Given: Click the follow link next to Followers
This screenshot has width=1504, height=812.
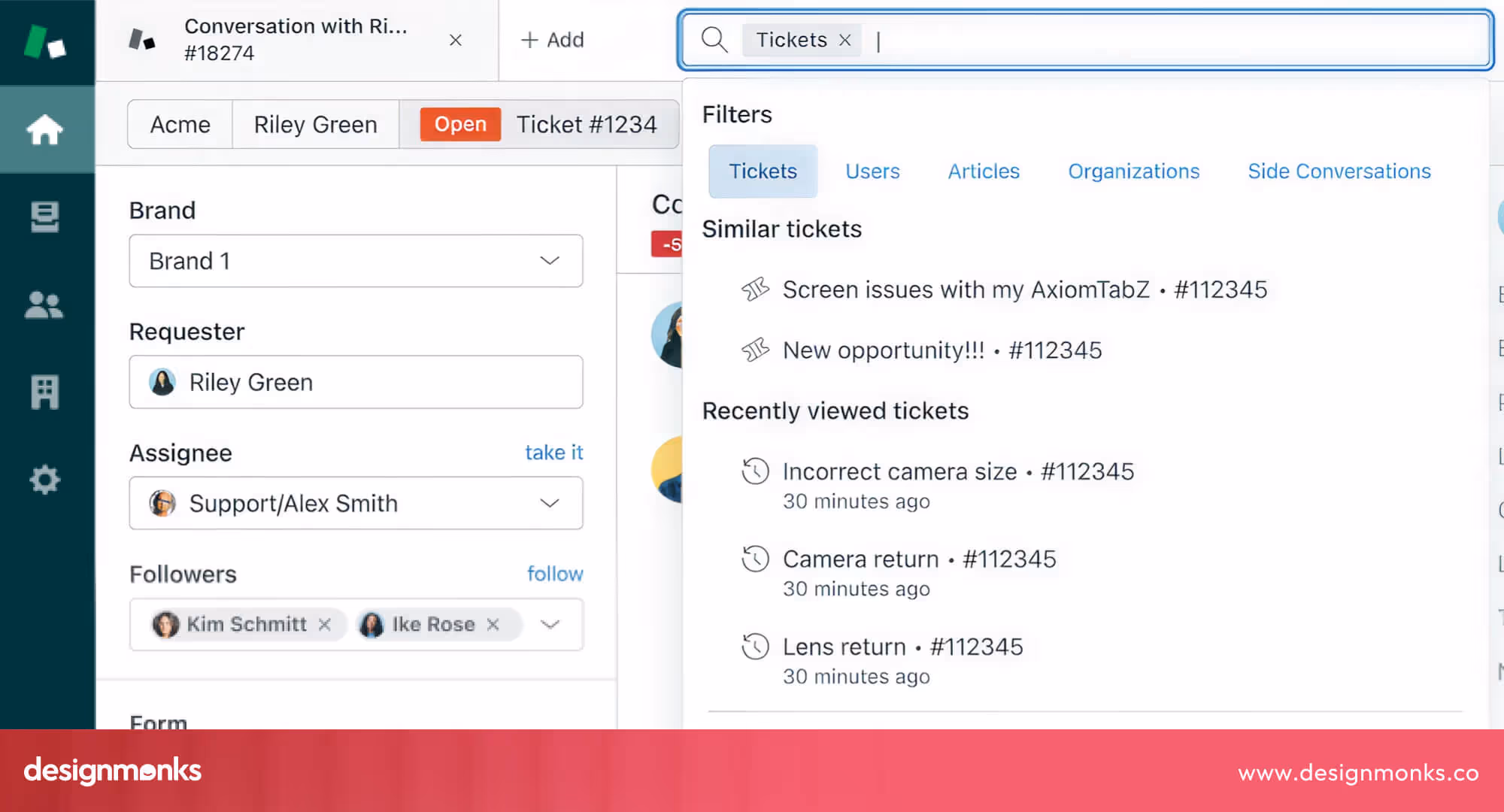Looking at the screenshot, I should [x=554, y=574].
